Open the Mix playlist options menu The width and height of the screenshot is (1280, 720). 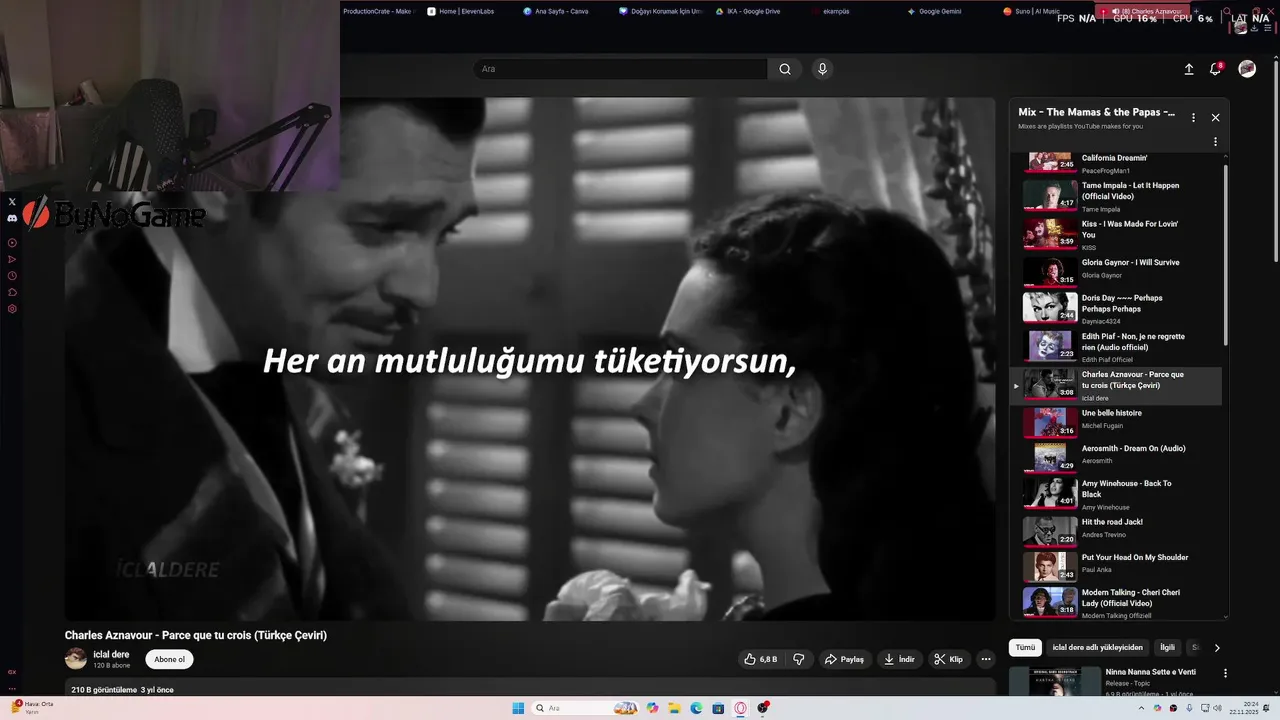(1193, 117)
